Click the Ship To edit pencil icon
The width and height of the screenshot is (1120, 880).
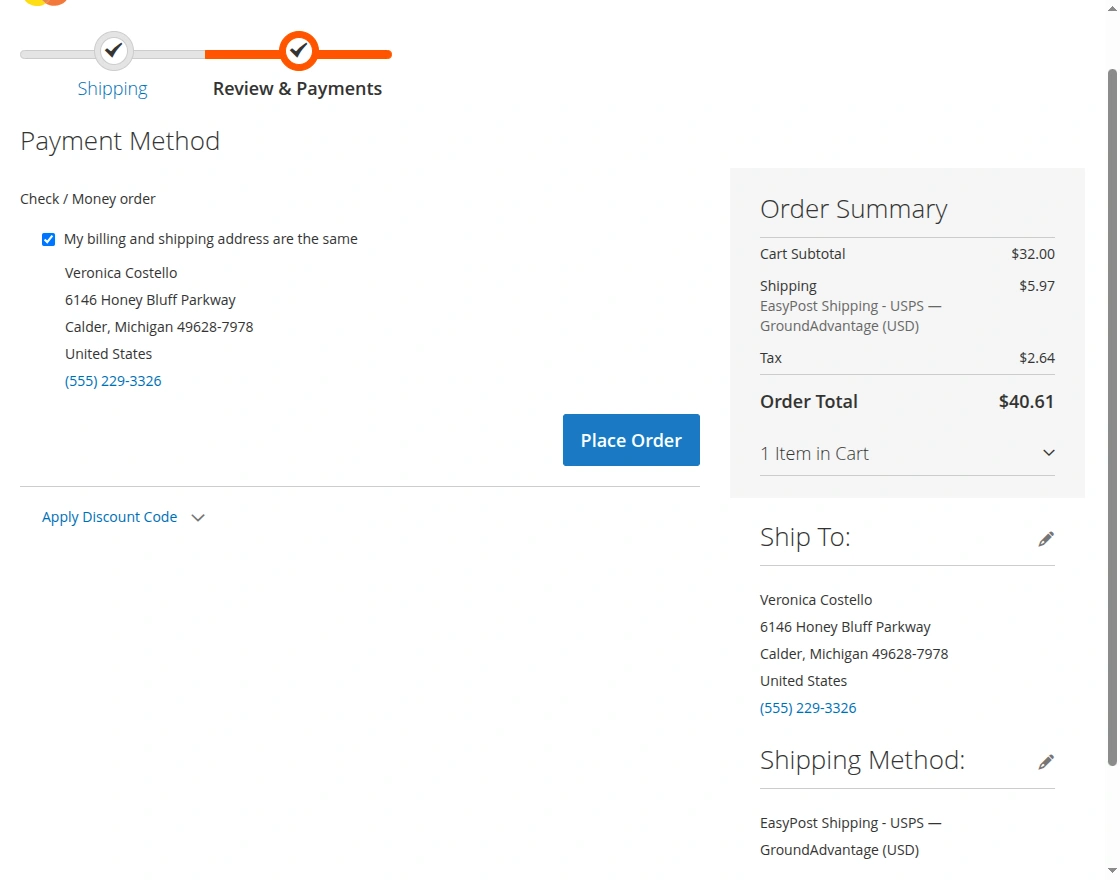pos(1046,539)
